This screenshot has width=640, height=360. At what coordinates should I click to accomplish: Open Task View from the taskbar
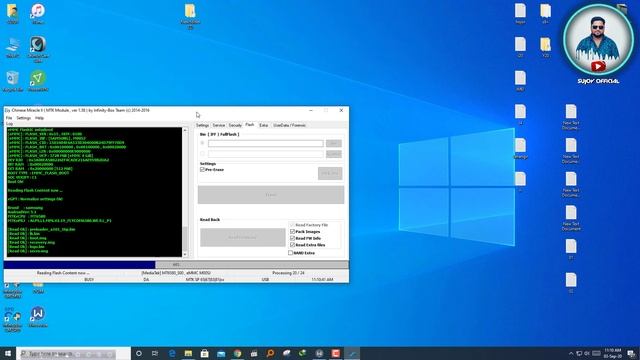tap(155, 353)
